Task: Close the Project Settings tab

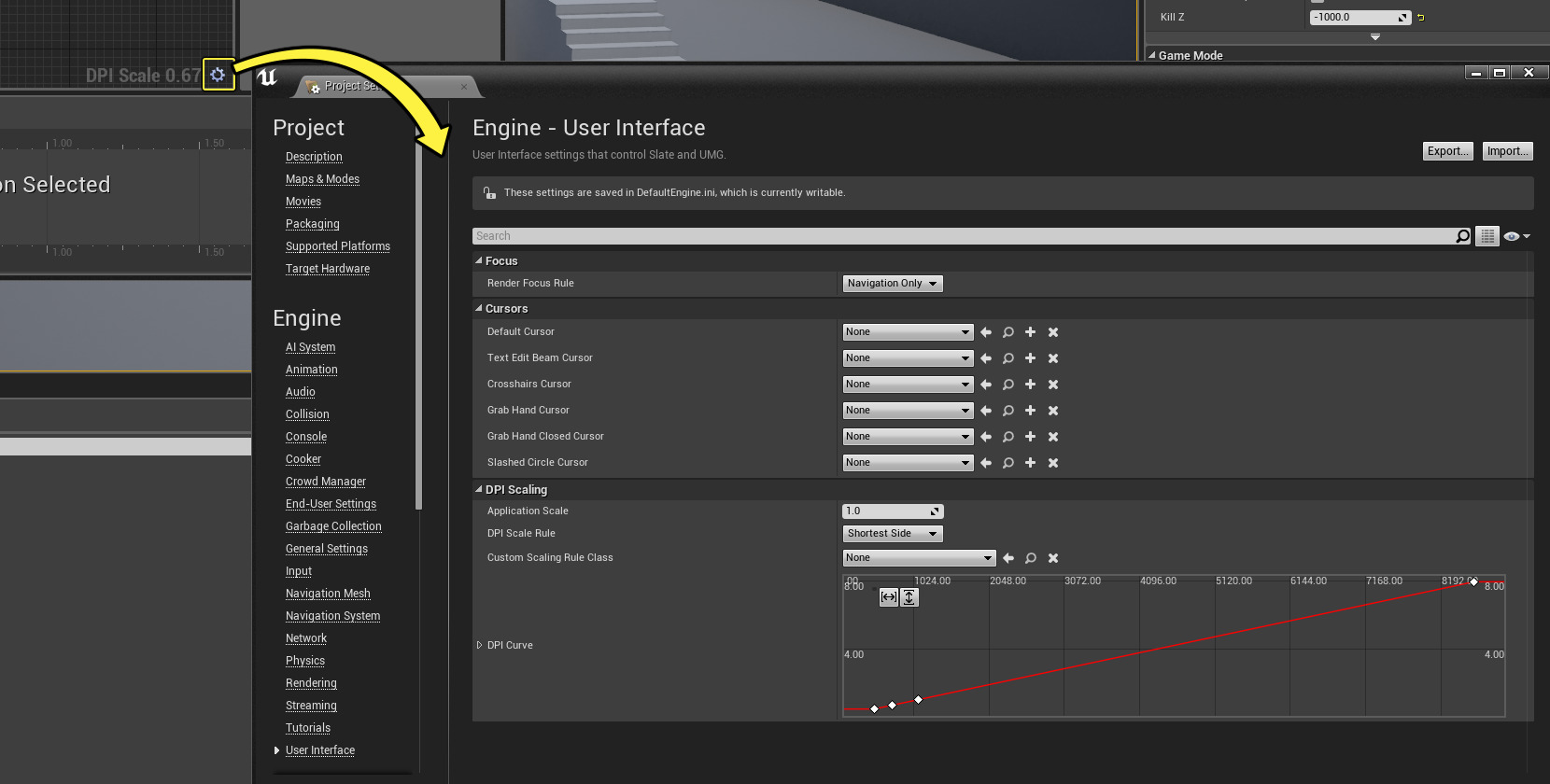Action: (464, 87)
